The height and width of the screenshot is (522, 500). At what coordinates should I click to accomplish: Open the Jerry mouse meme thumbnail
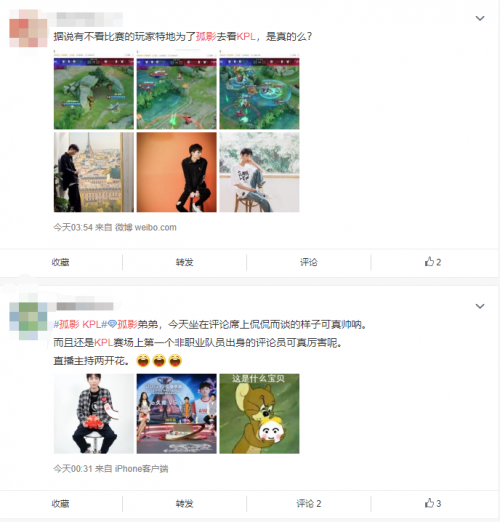pyautogui.click(x=259, y=413)
